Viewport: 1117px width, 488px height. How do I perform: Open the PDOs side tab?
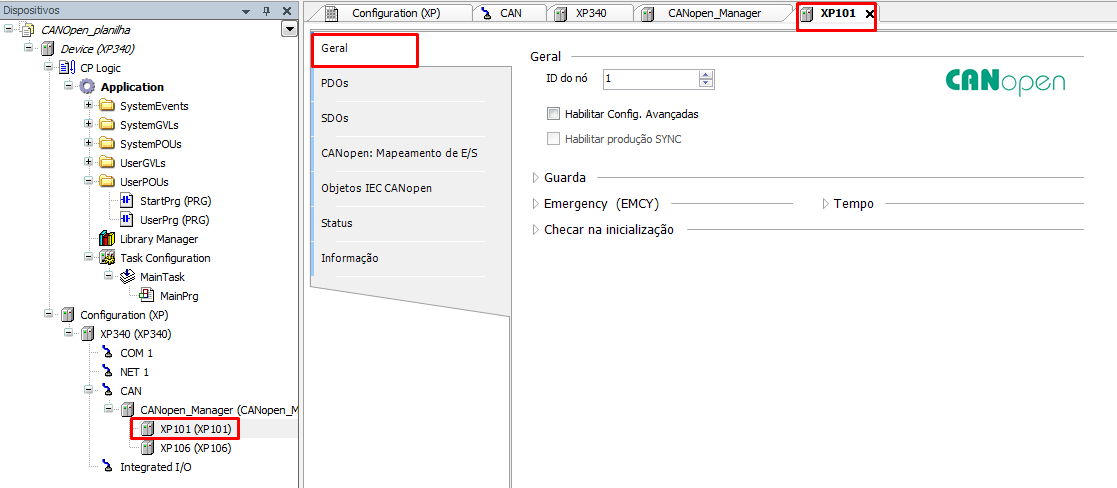tap(335, 83)
